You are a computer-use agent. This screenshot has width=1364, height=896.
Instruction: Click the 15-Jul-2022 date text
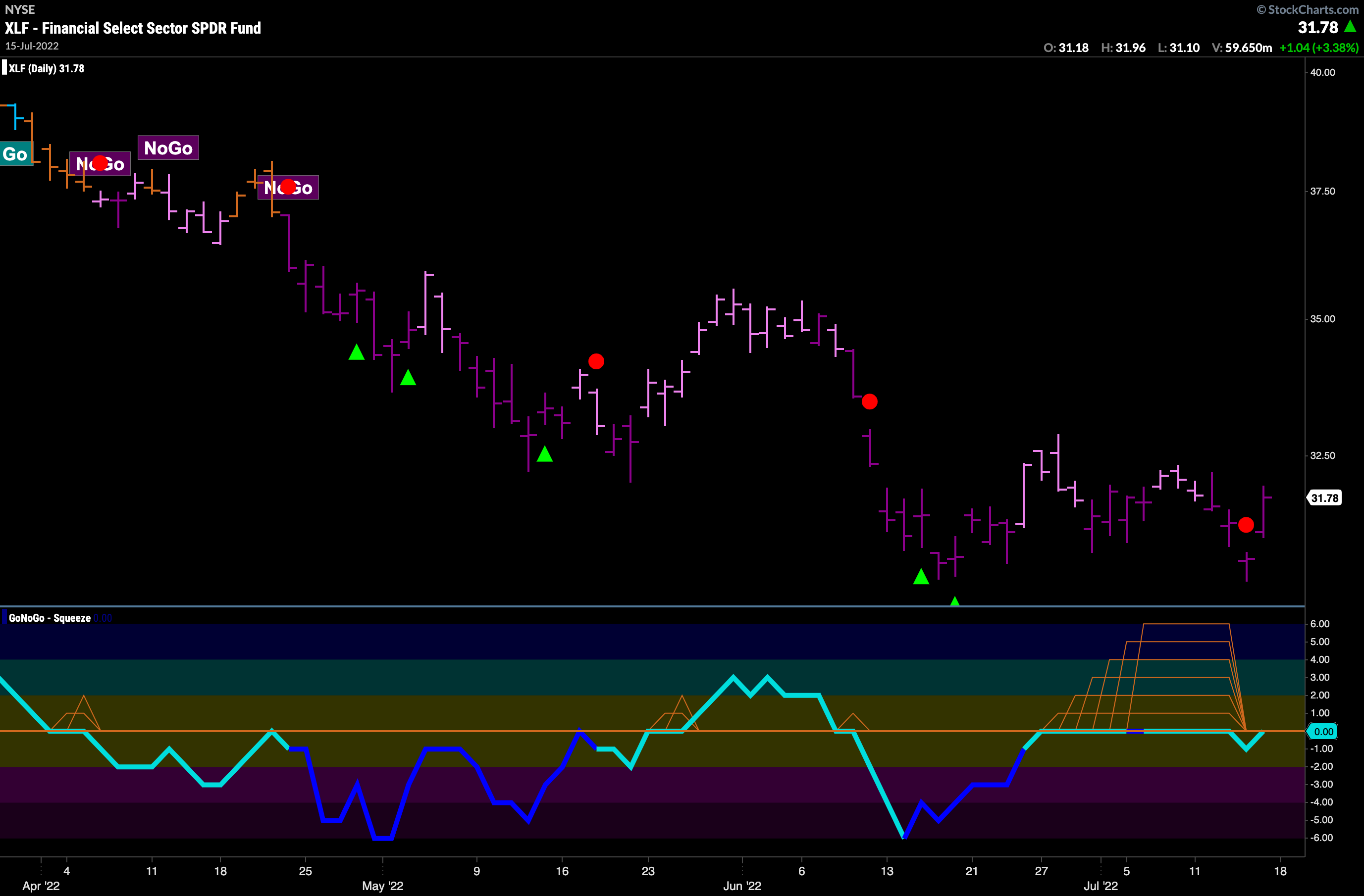tap(32, 46)
